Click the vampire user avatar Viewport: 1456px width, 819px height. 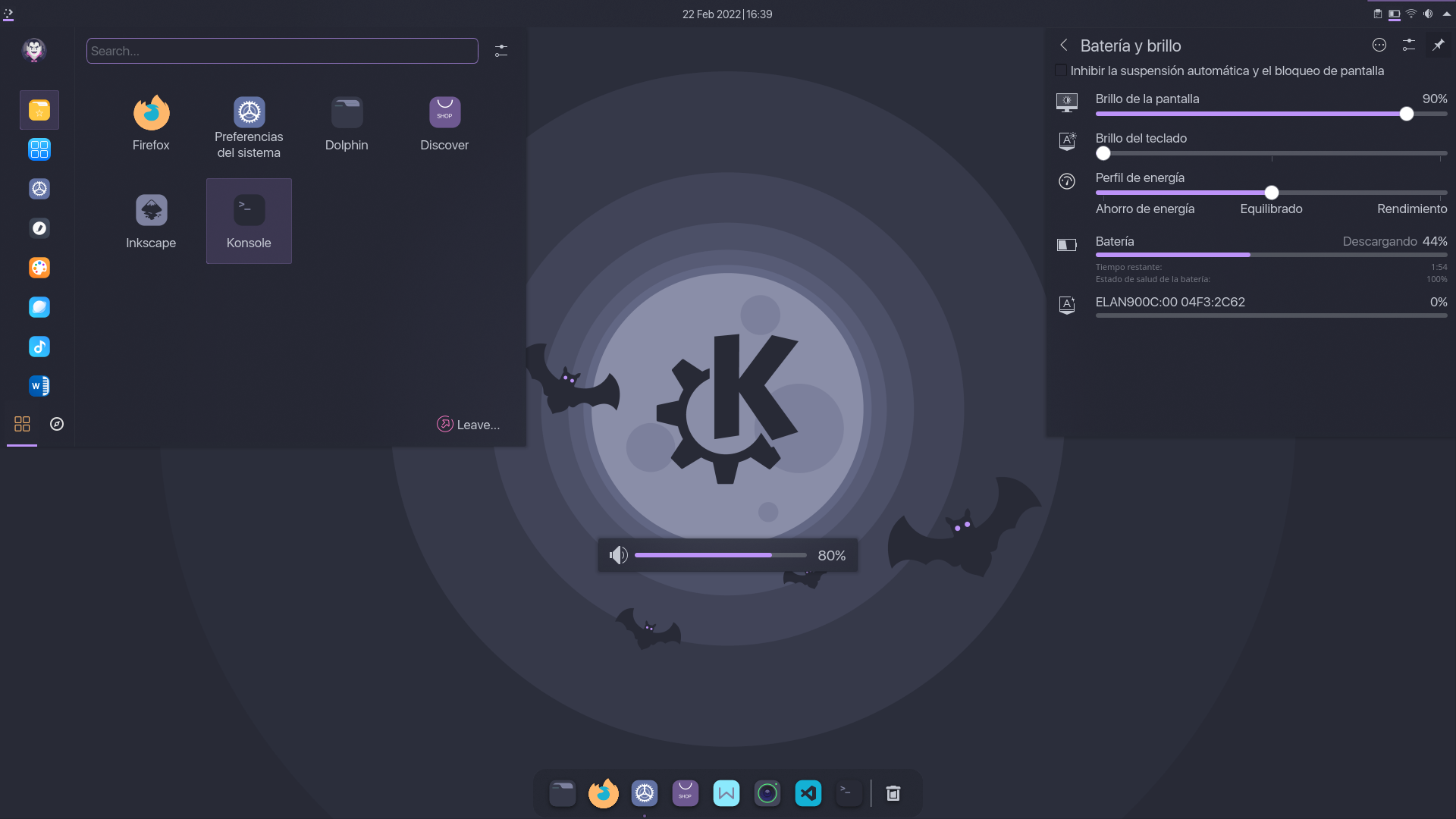(34, 50)
